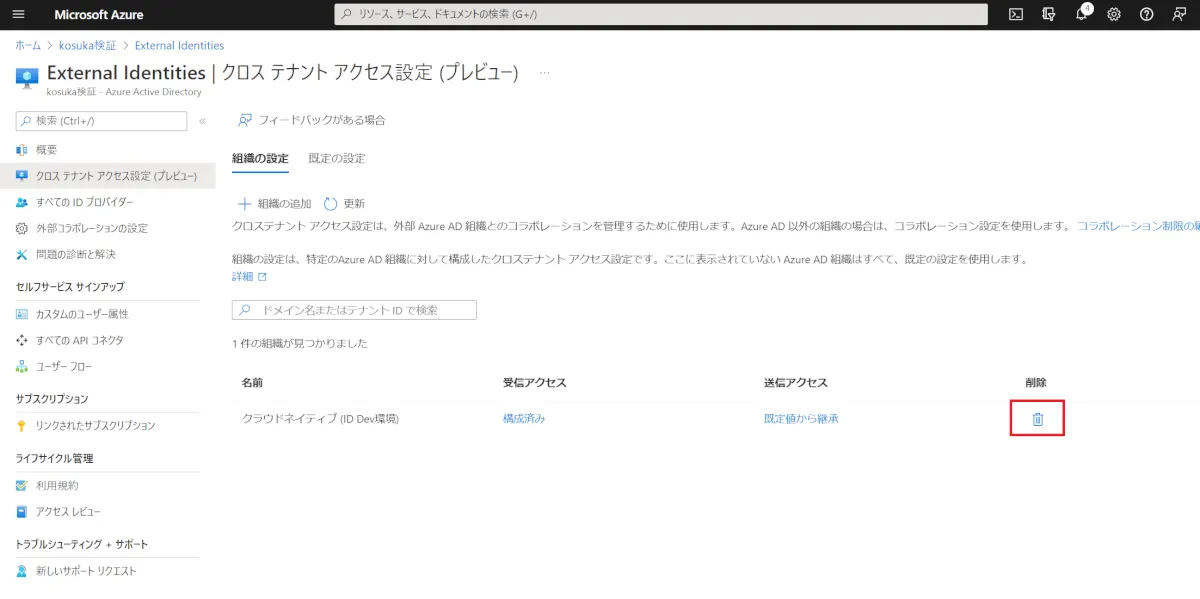The height and width of the screenshot is (599, 1200).
Task: Click the 問題の診断と解決 wrench icon
Action: point(22,254)
